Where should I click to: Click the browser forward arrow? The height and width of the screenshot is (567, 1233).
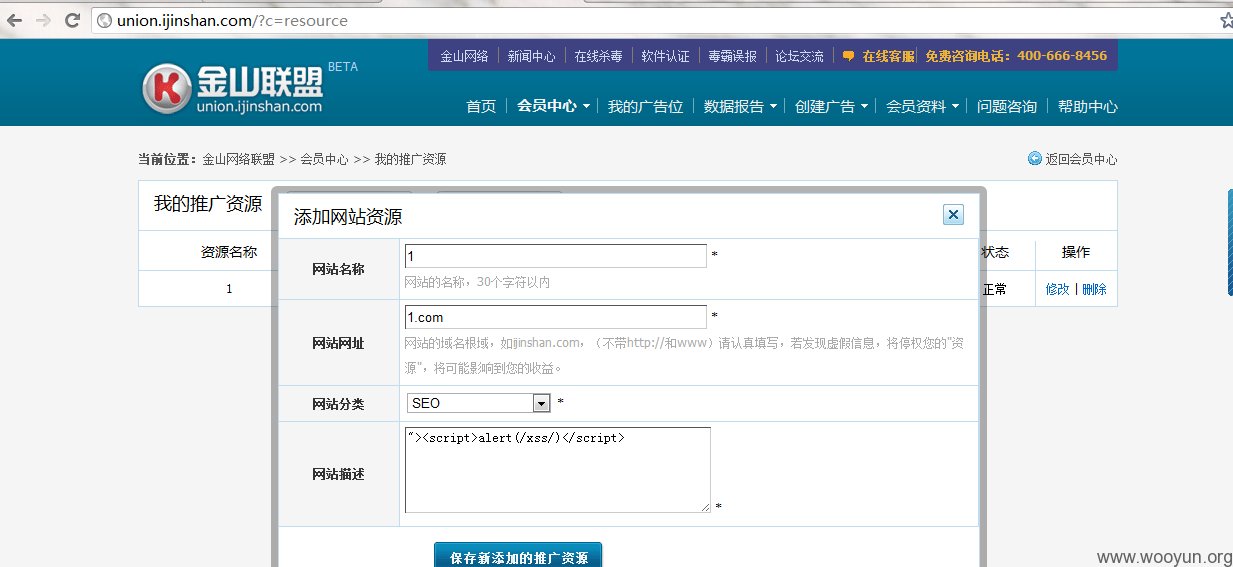click(43, 20)
